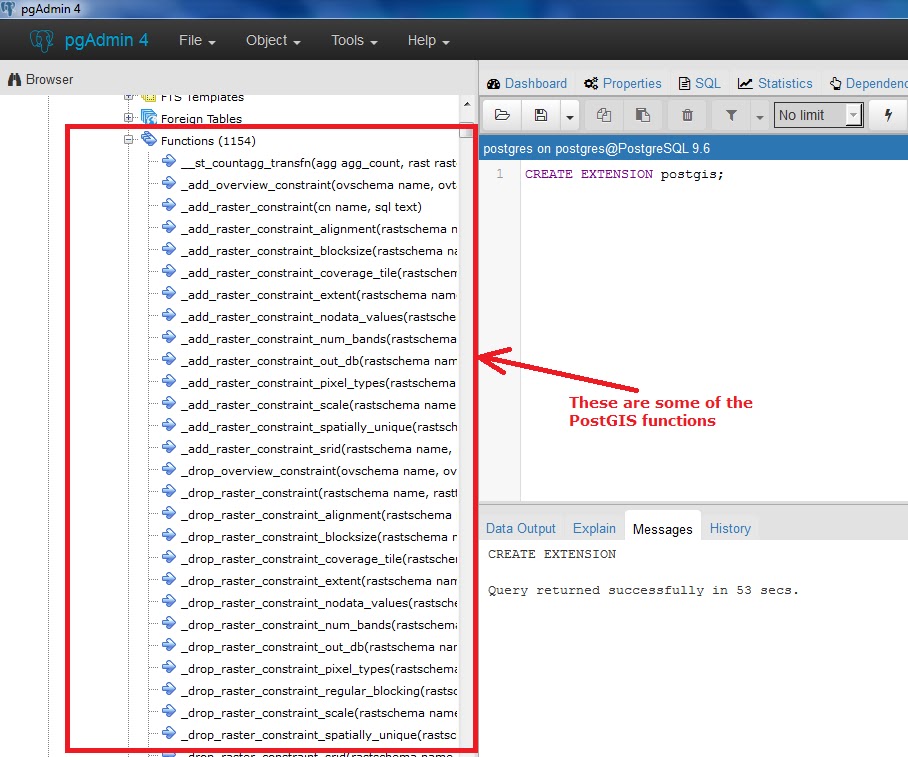
Task: Click icon beside _drop_raster_constraint_extent
Action: click(x=169, y=579)
